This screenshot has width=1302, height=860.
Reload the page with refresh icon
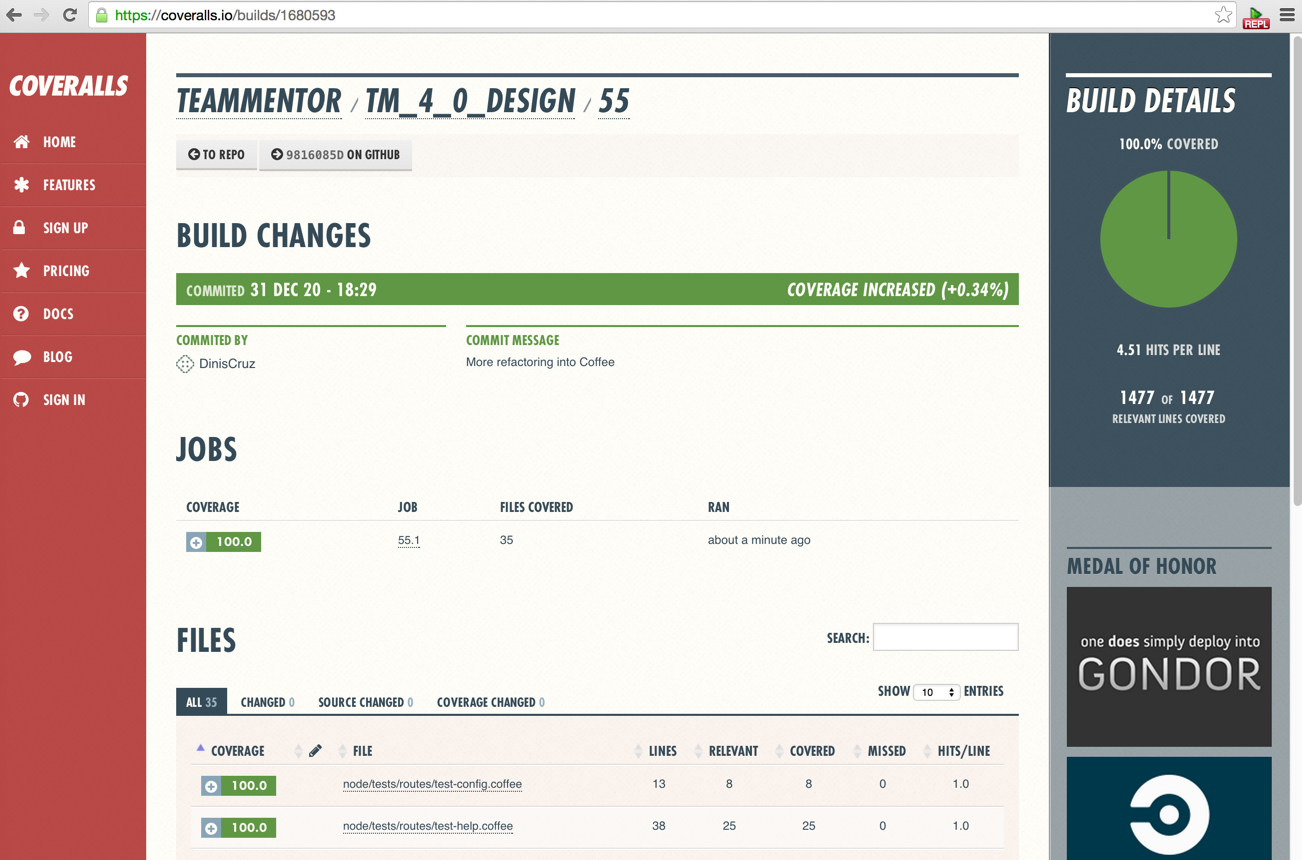point(70,15)
